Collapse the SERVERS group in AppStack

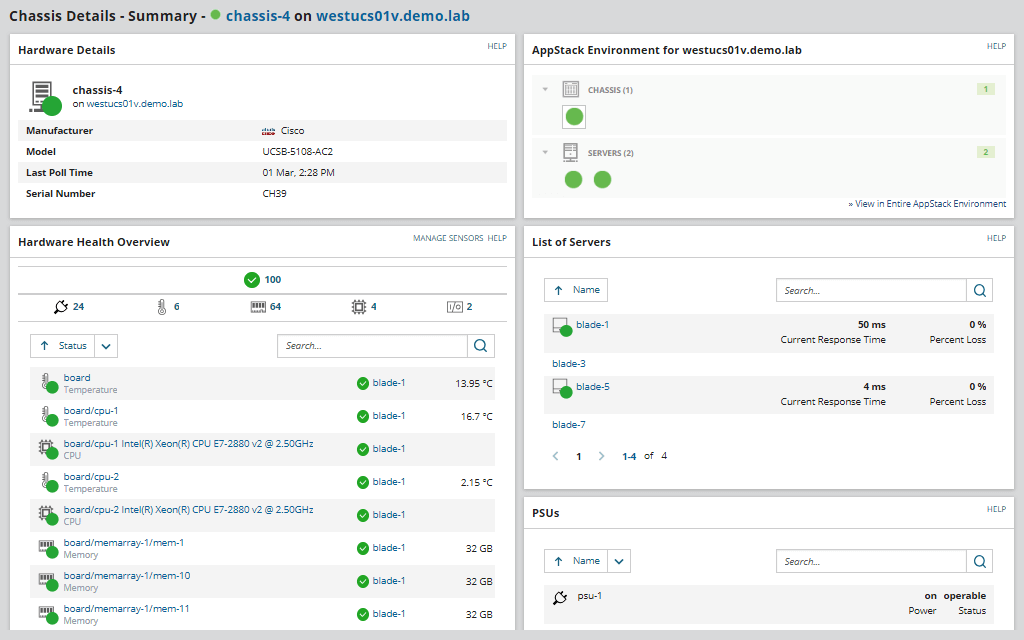(545, 153)
